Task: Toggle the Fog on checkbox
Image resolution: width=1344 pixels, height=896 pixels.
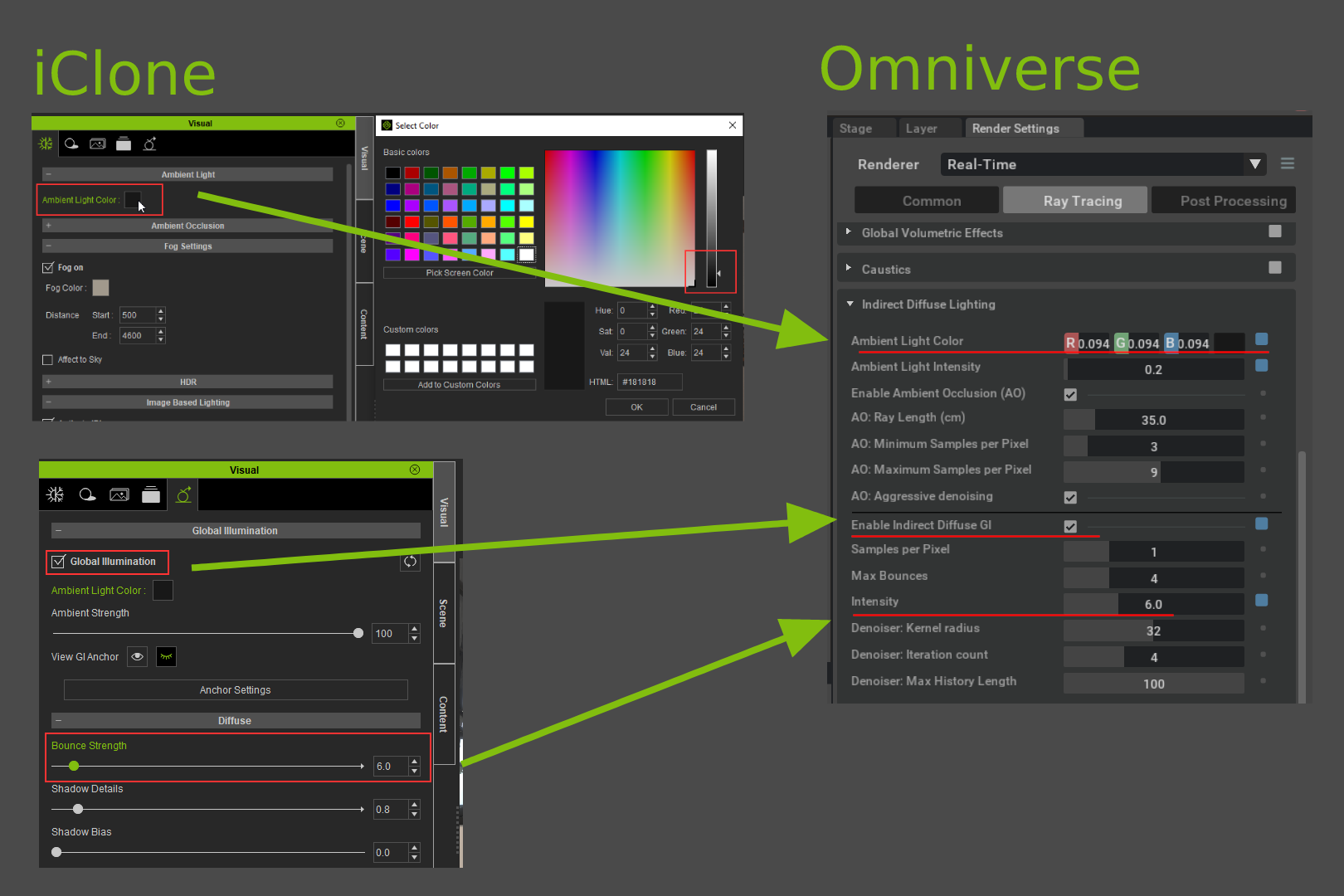Action: [x=48, y=267]
